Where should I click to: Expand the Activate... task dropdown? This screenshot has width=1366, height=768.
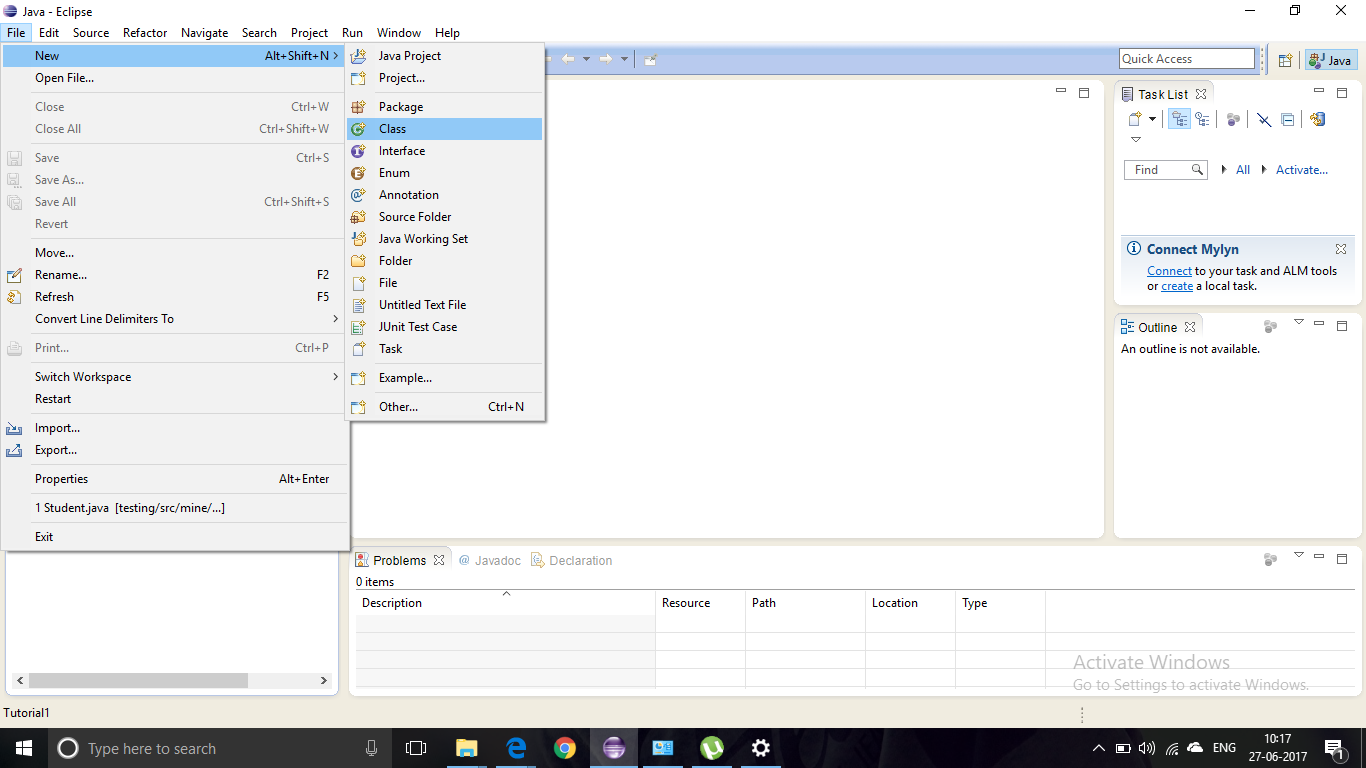coord(1264,170)
